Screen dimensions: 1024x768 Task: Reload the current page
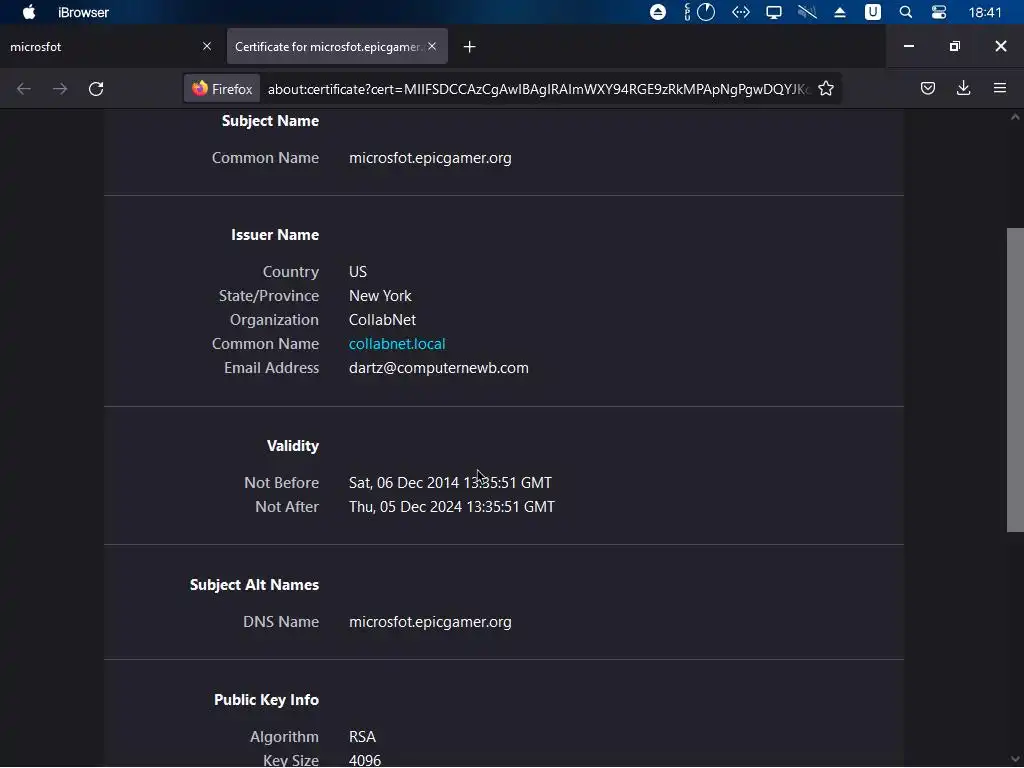point(96,89)
